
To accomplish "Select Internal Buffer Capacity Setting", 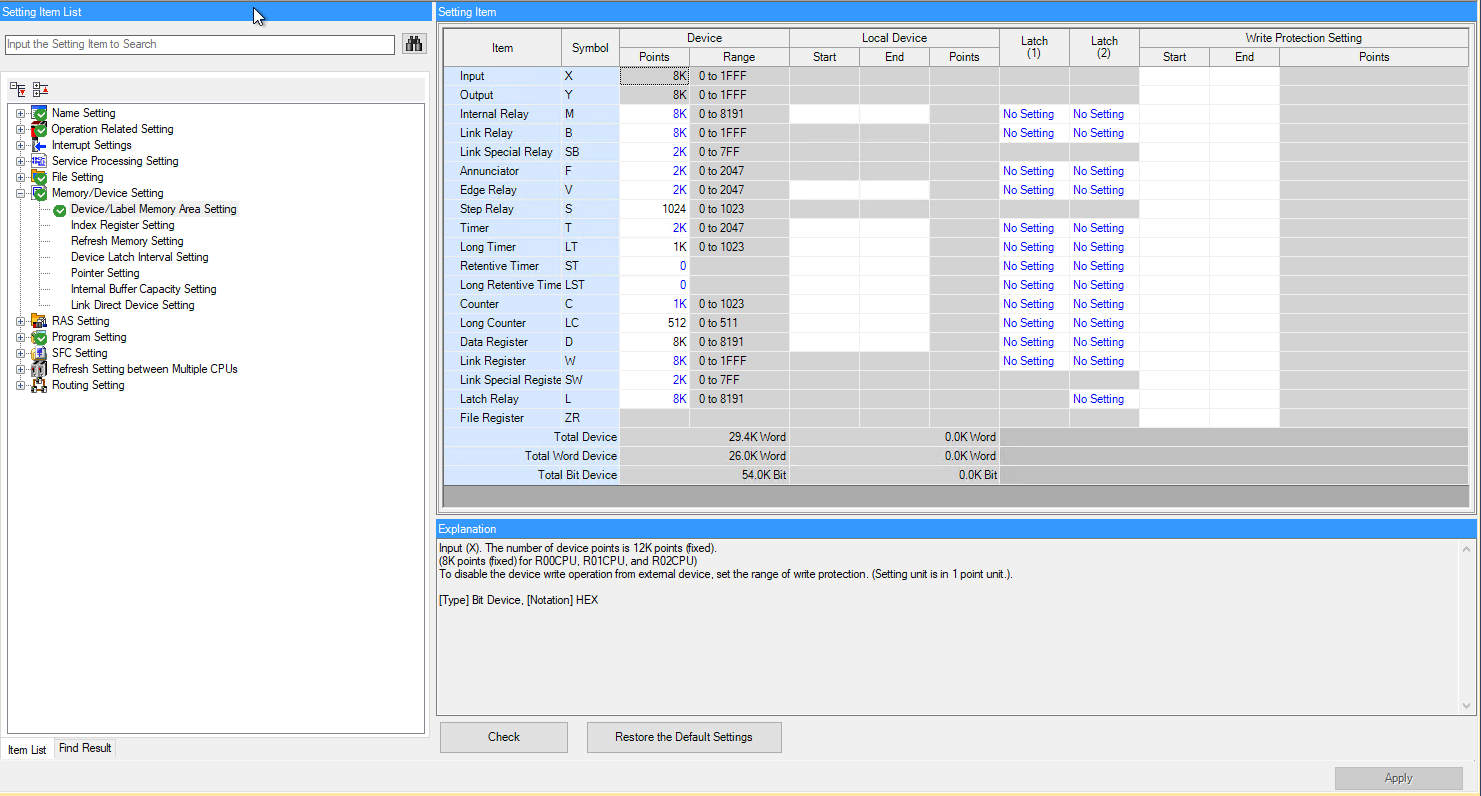I will tap(144, 289).
